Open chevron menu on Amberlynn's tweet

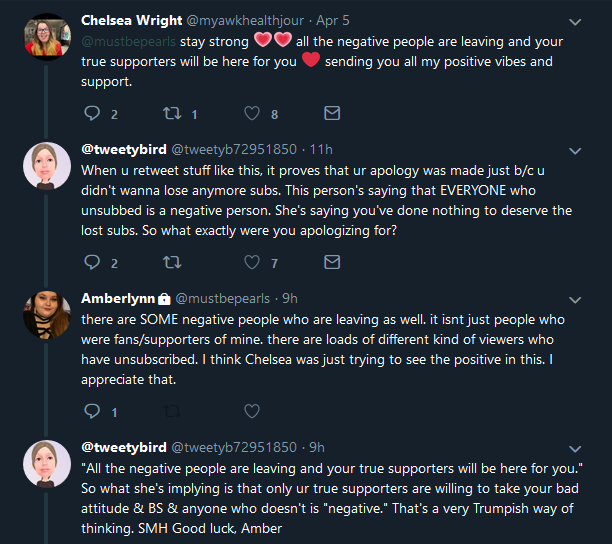pos(575,300)
